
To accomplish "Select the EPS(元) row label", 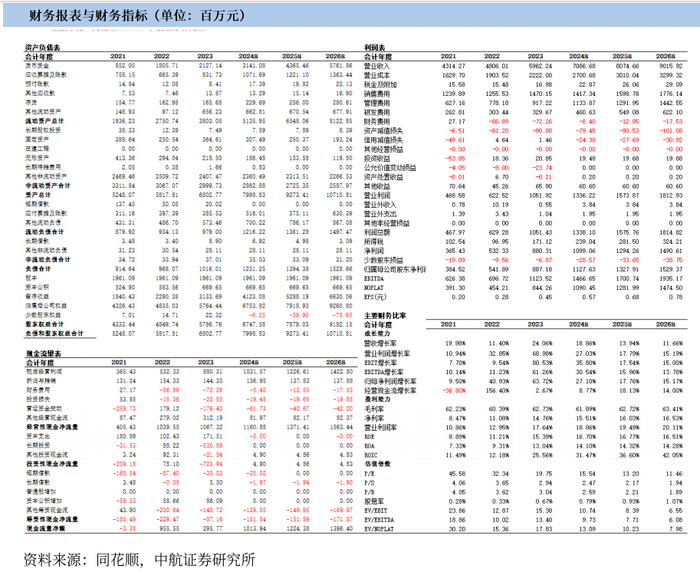I will (375, 297).
